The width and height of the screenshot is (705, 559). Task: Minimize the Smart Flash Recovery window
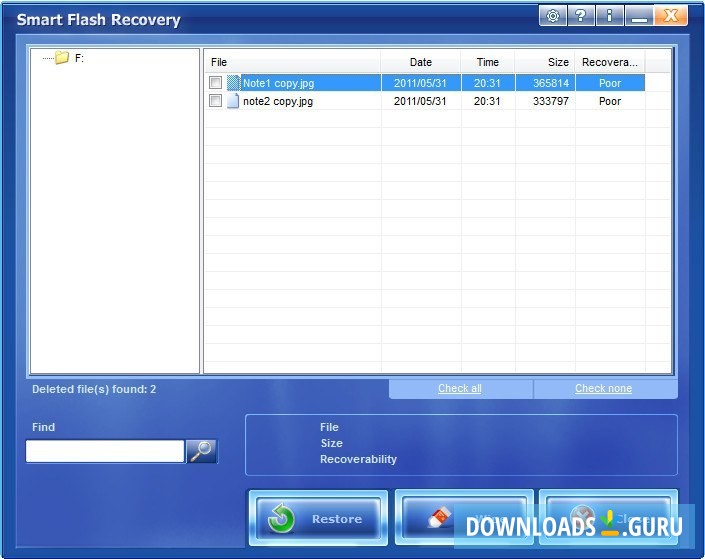[x=639, y=16]
